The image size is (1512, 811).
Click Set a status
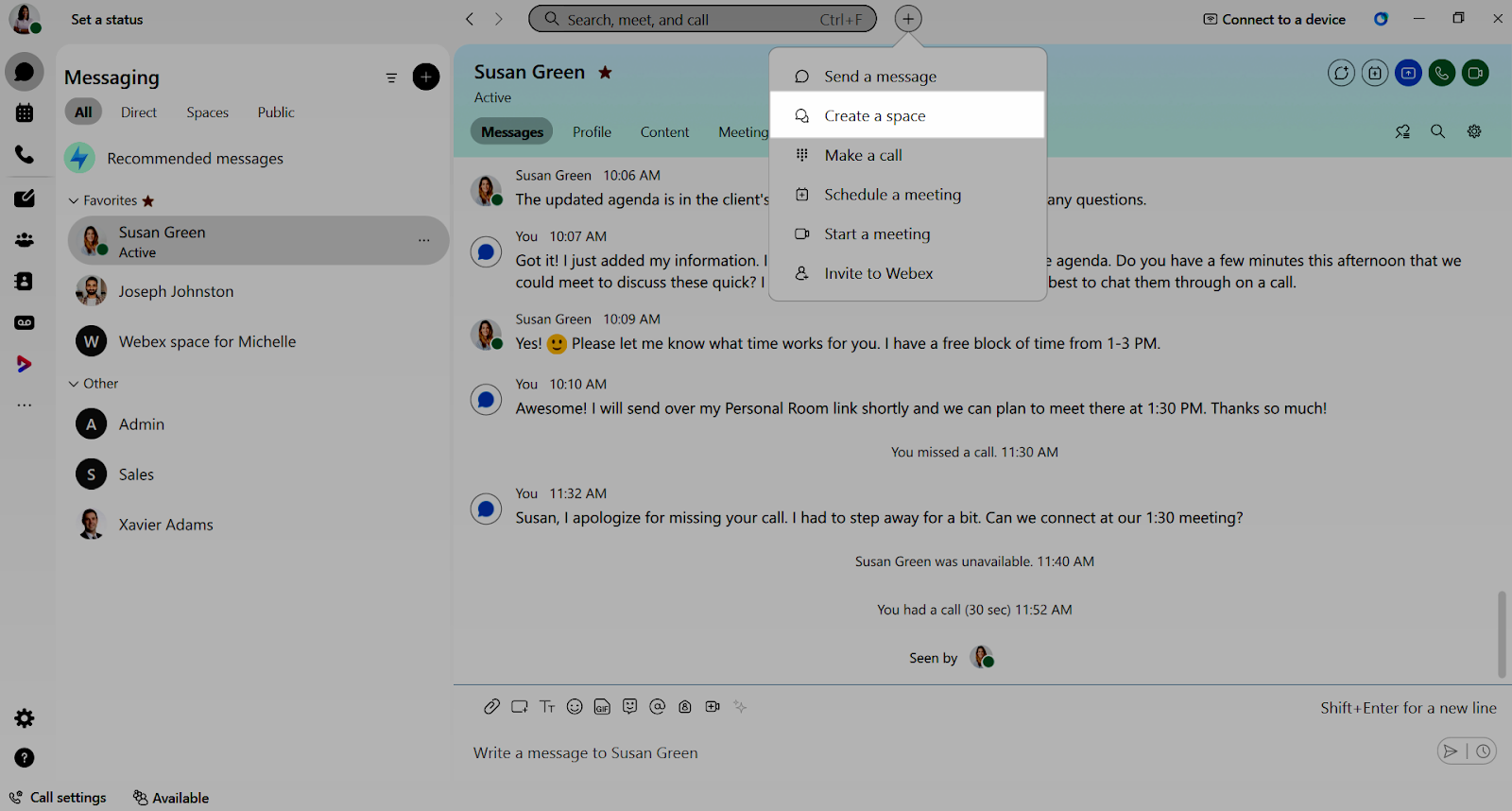click(107, 19)
